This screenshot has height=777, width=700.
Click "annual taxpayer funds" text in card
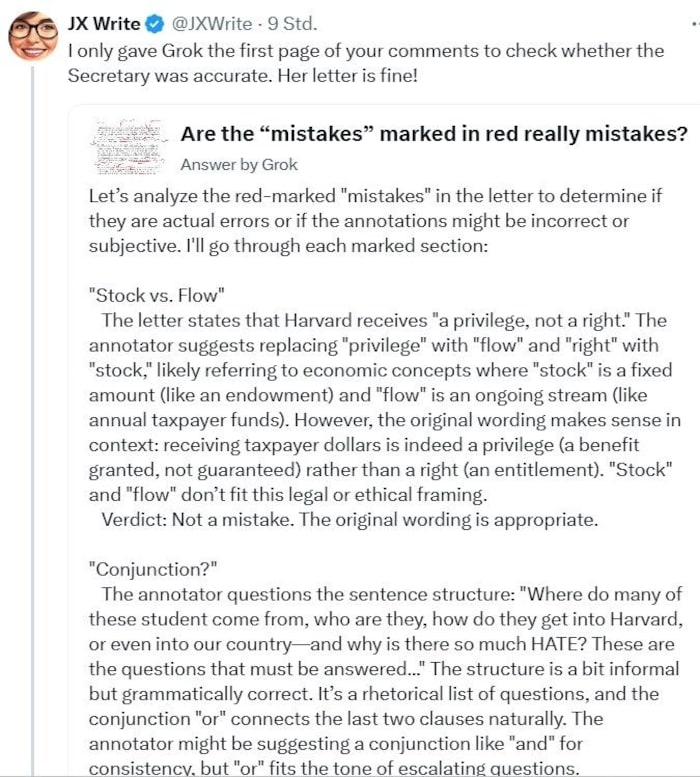(188, 420)
